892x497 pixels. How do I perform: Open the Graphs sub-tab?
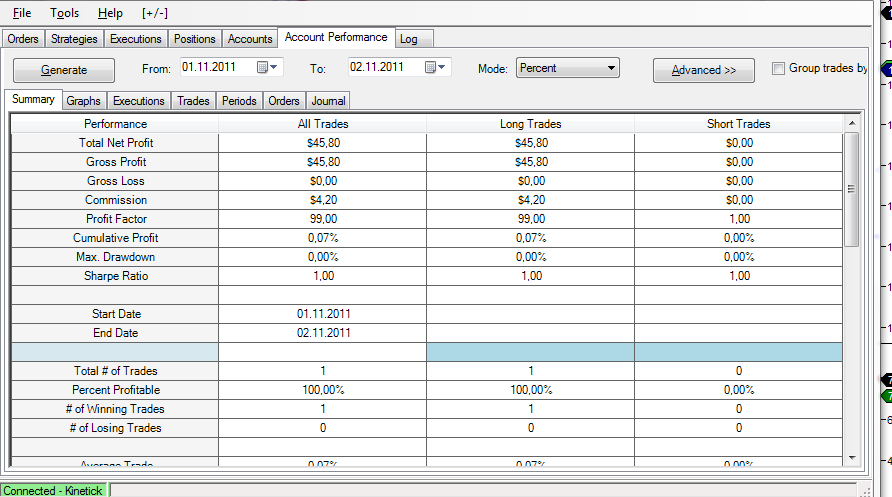pos(83,101)
